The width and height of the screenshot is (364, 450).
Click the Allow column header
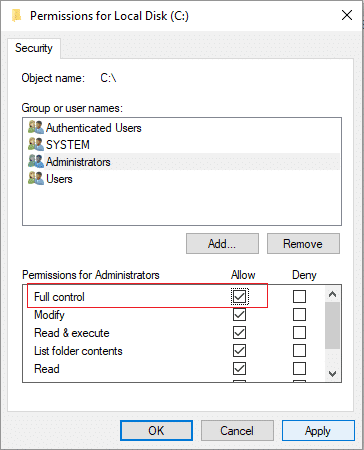pos(243,275)
